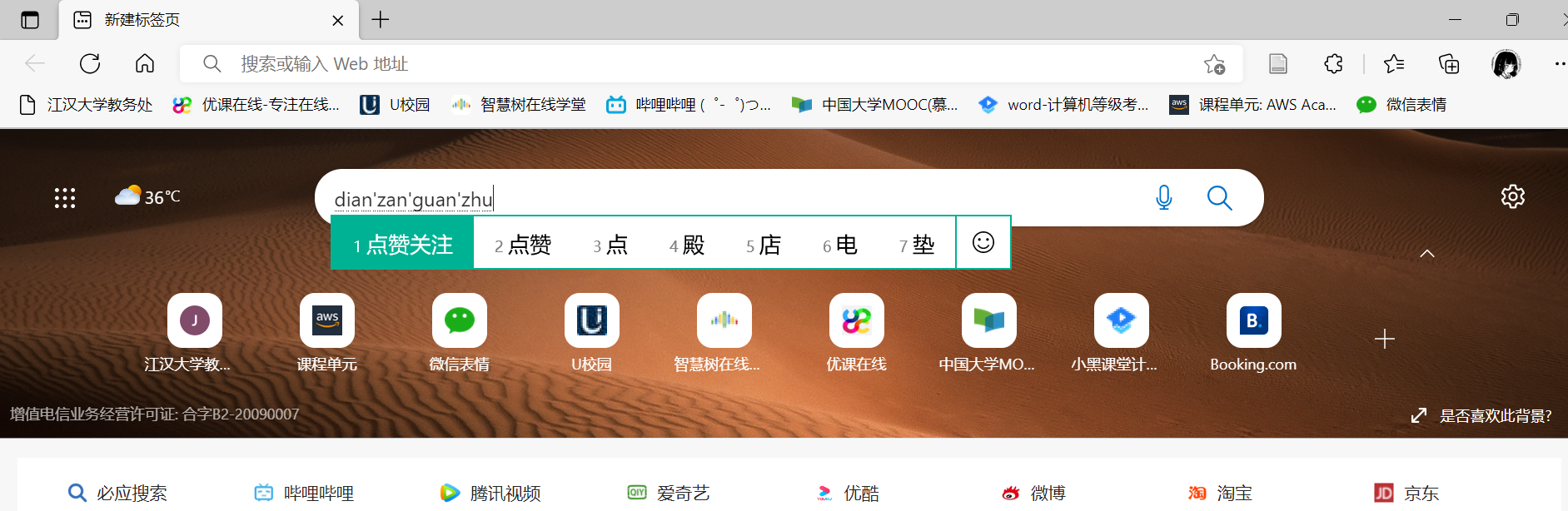Add this page to favorites
The width and height of the screenshot is (1568, 511).
pyautogui.click(x=1214, y=64)
